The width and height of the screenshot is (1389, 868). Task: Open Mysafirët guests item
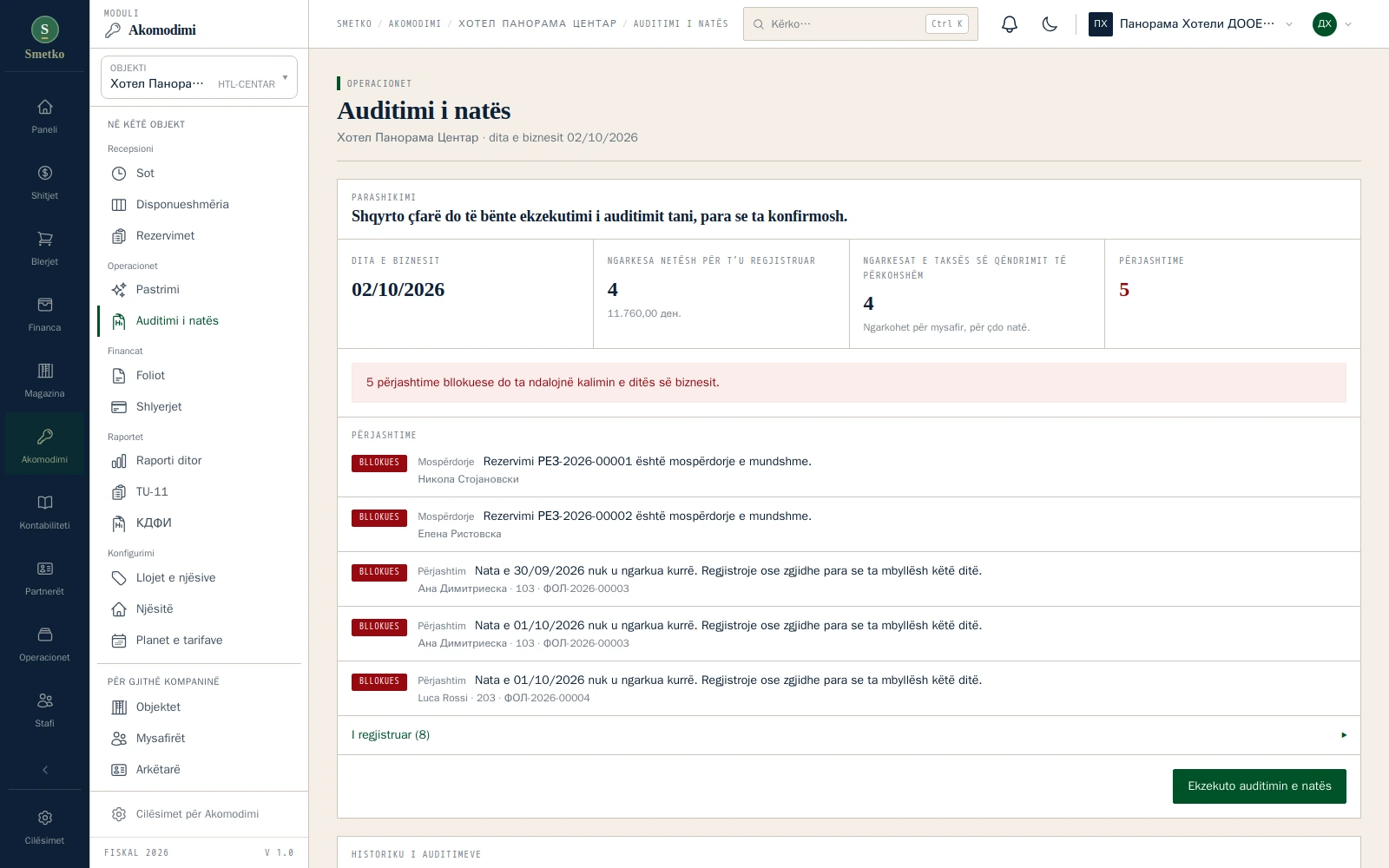pos(199,739)
